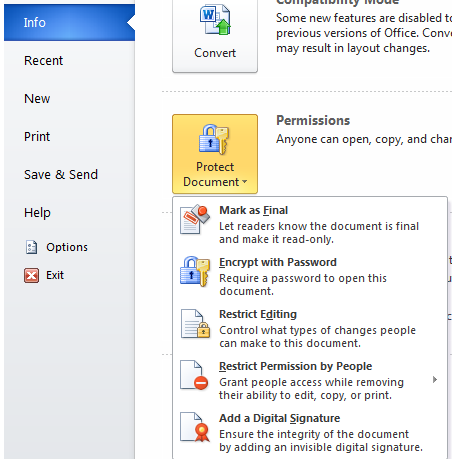Choose Restrict Editing from the menu

point(310,328)
